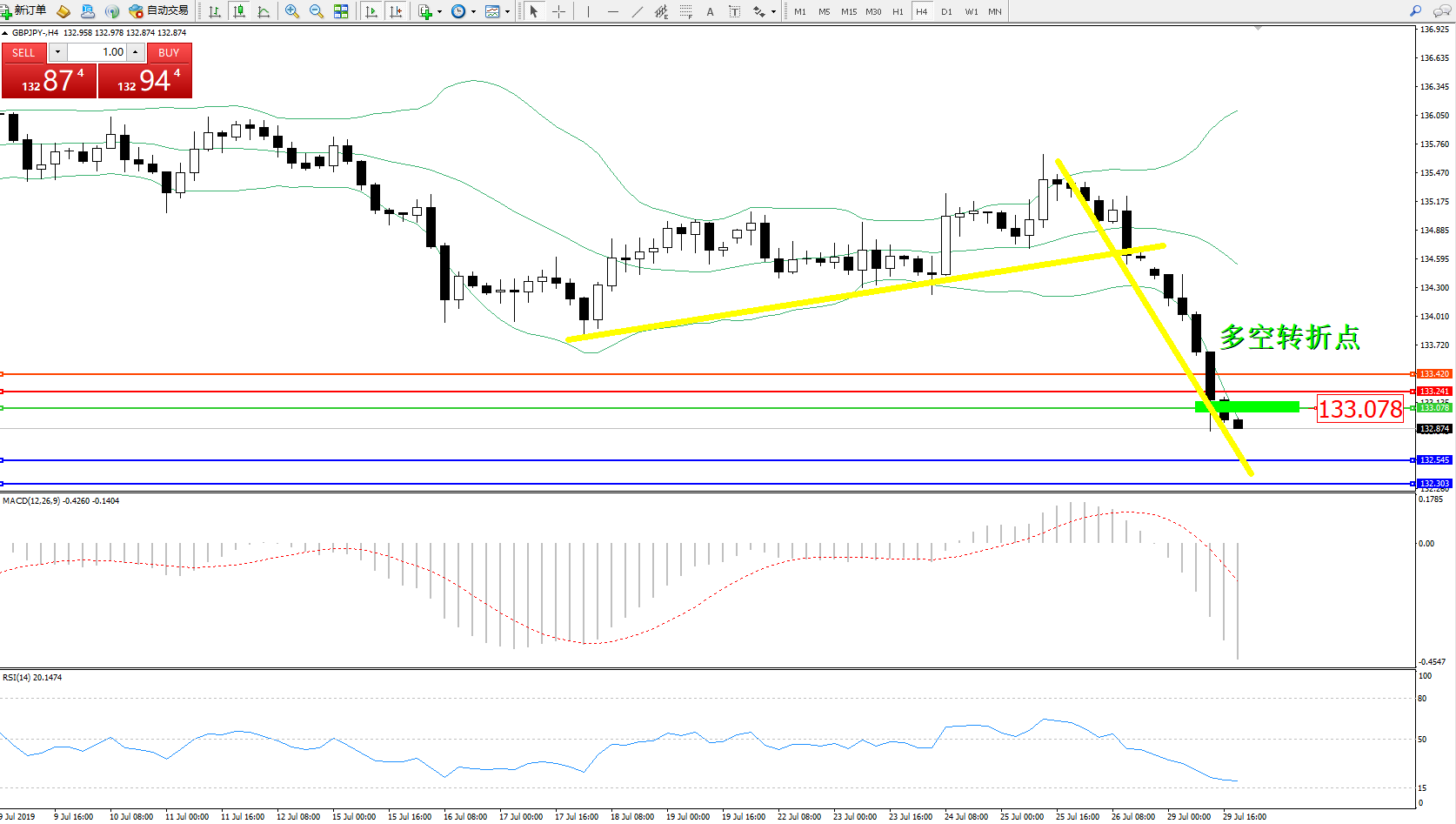Screen dimensions: 1456x824
Task: Open the chart templates dropdown arrow
Action: (508, 12)
